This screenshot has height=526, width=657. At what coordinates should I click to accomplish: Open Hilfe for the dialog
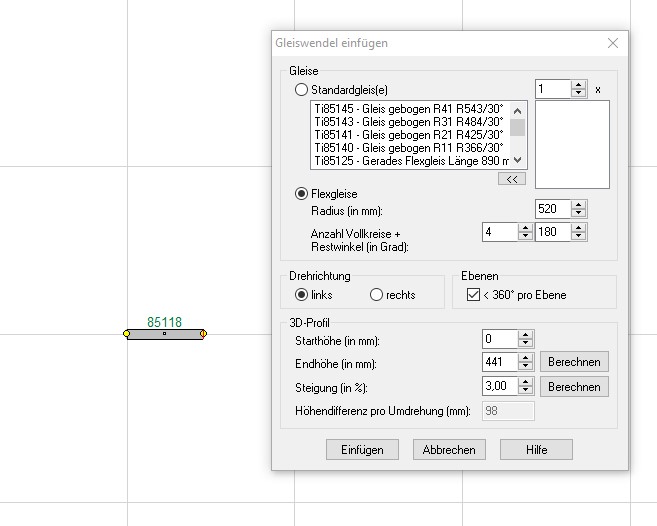click(x=536, y=450)
